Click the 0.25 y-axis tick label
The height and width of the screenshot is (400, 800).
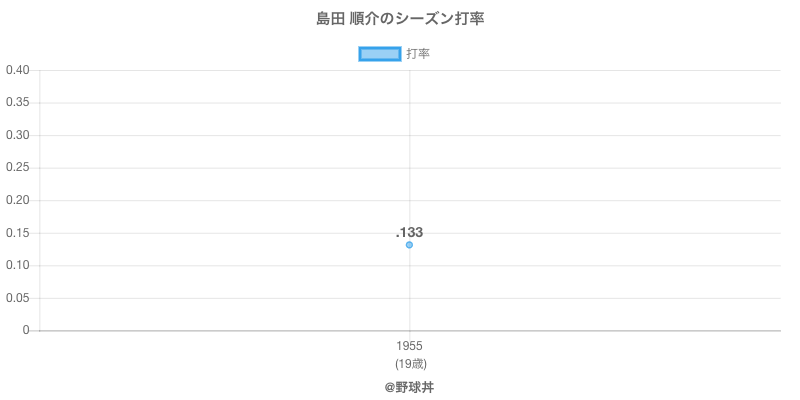pyautogui.click(x=17, y=168)
